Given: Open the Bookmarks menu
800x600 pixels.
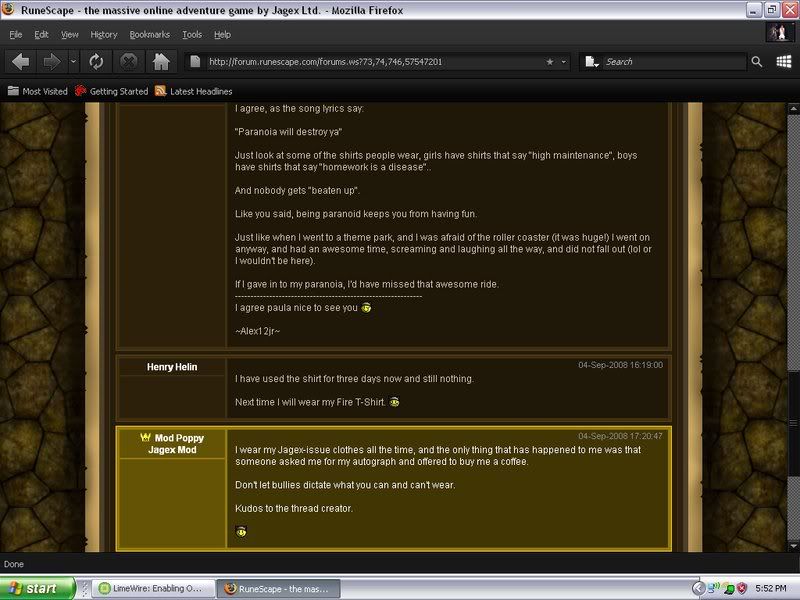Looking at the screenshot, I should [x=149, y=35].
